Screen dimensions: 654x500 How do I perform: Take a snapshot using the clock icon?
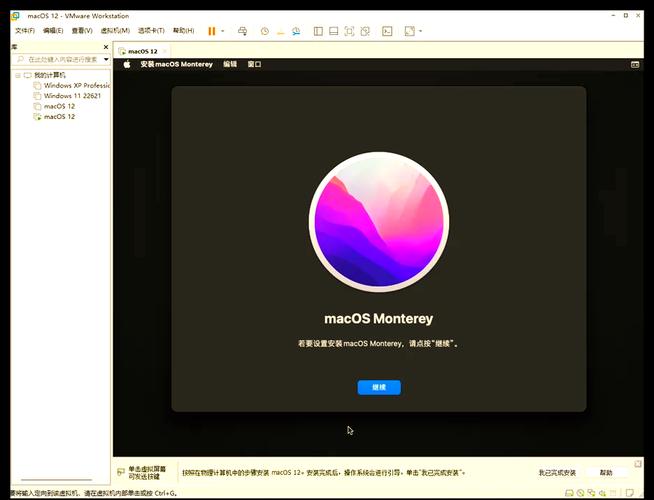(x=264, y=31)
